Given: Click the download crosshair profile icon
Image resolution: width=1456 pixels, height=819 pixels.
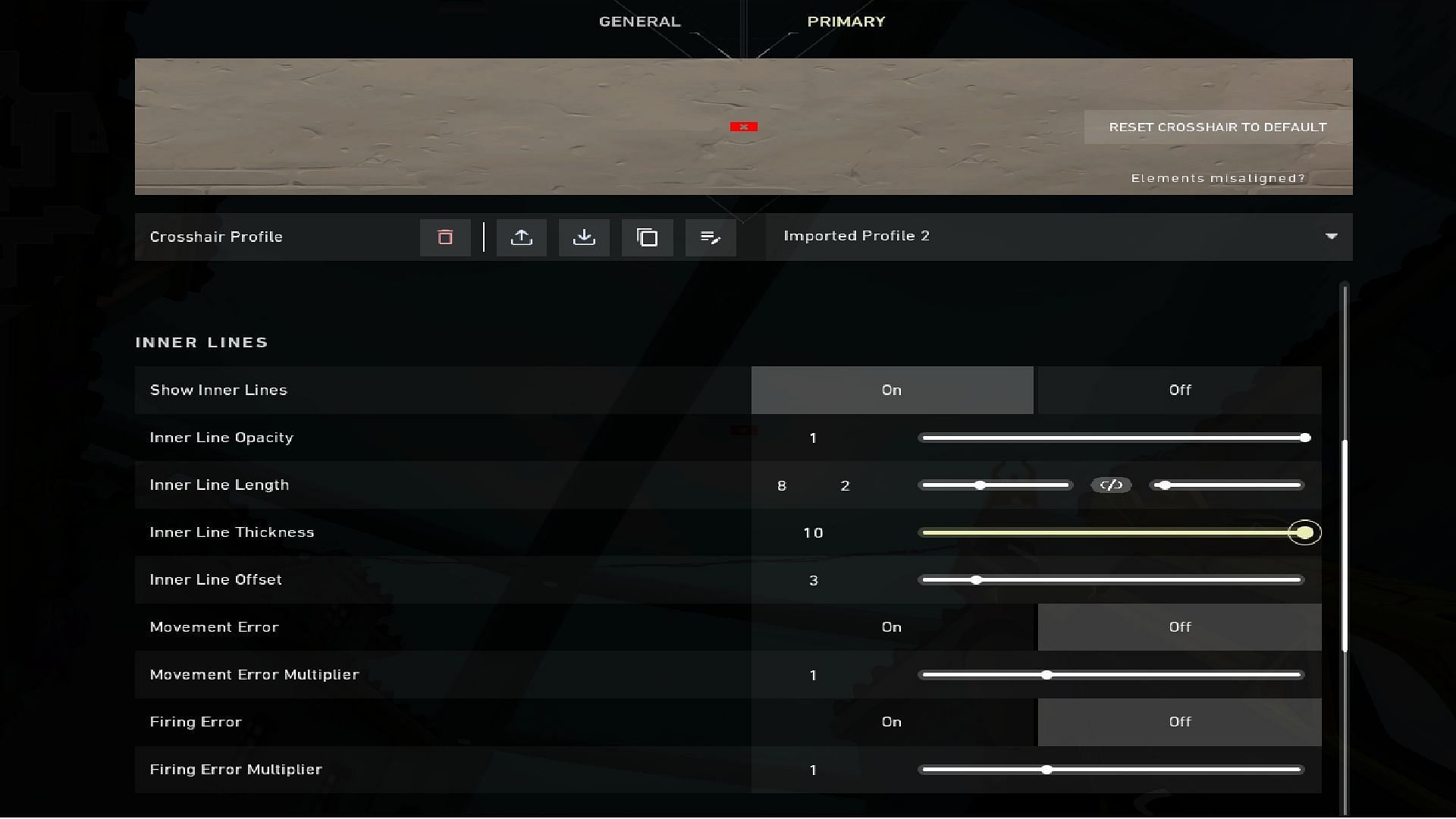Looking at the screenshot, I should click(584, 237).
